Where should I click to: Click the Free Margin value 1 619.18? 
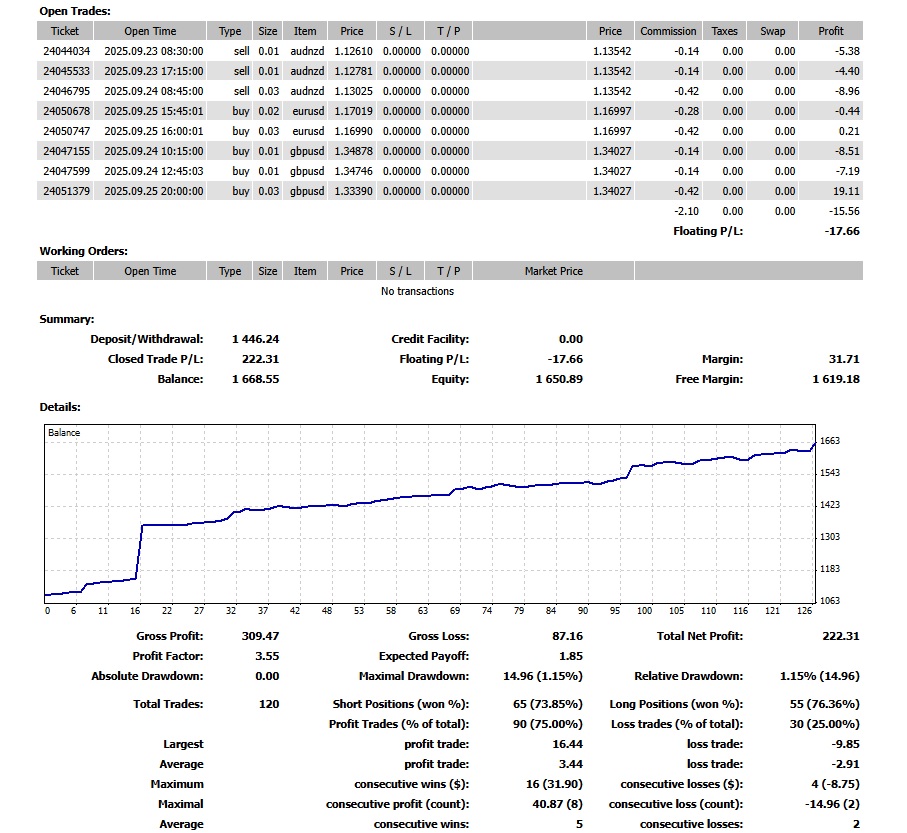(x=835, y=379)
